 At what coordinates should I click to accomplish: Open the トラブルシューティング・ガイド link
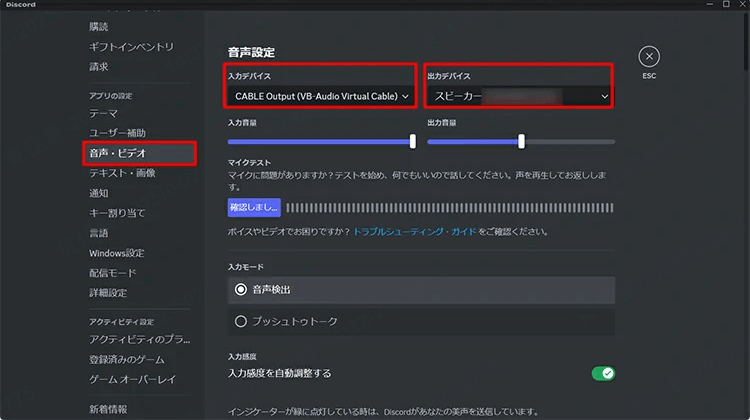(415, 232)
